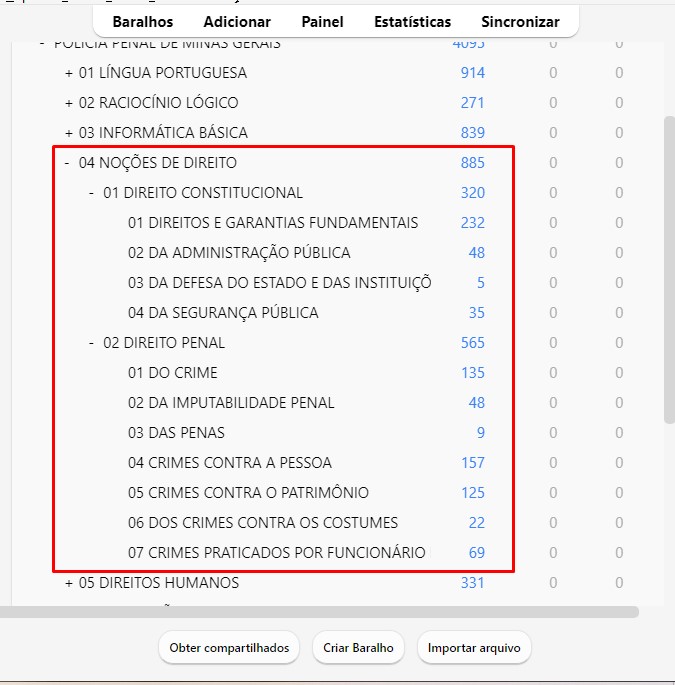Expand the 02 RACIOCÍNIO LÓGICO deck
The image size is (675, 685).
[x=69, y=103]
